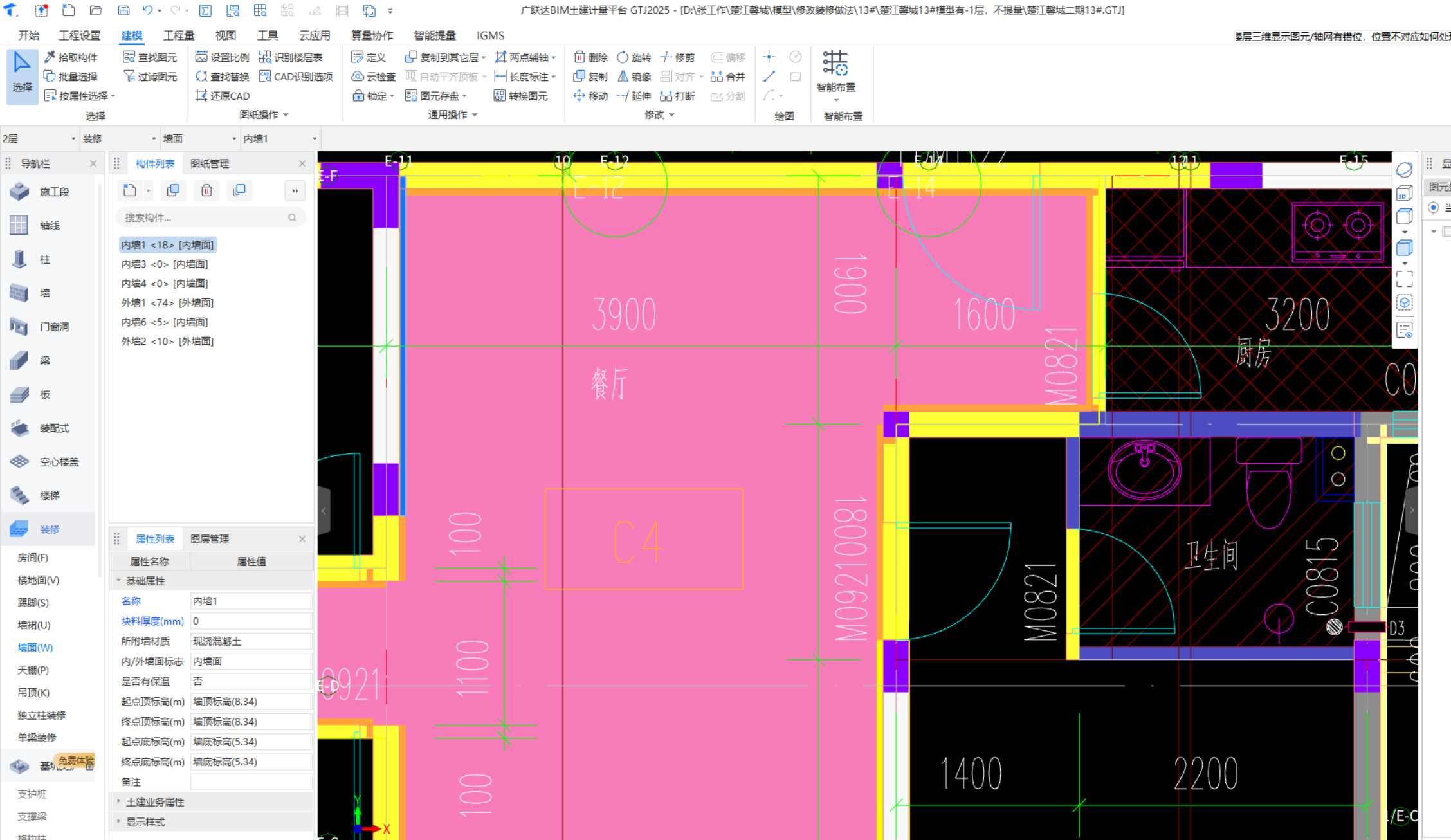The image size is (1451, 840).
Task: Select 楼地面(V) in sidebar
Action: [x=39, y=580]
